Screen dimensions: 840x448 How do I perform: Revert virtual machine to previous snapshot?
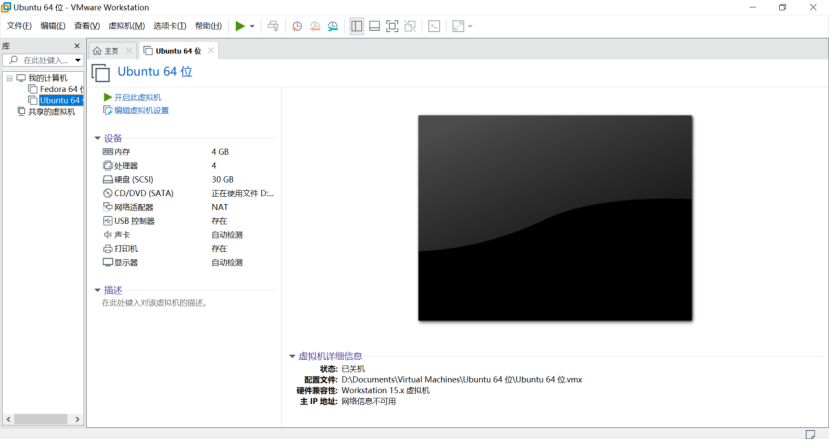click(315, 26)
